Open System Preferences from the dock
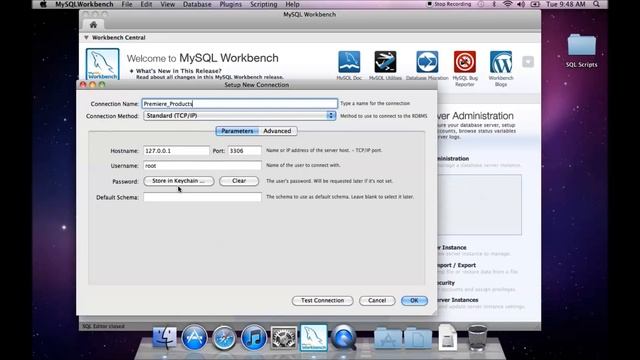This screenshot has height=360, width=640. (x=283, y=338)
